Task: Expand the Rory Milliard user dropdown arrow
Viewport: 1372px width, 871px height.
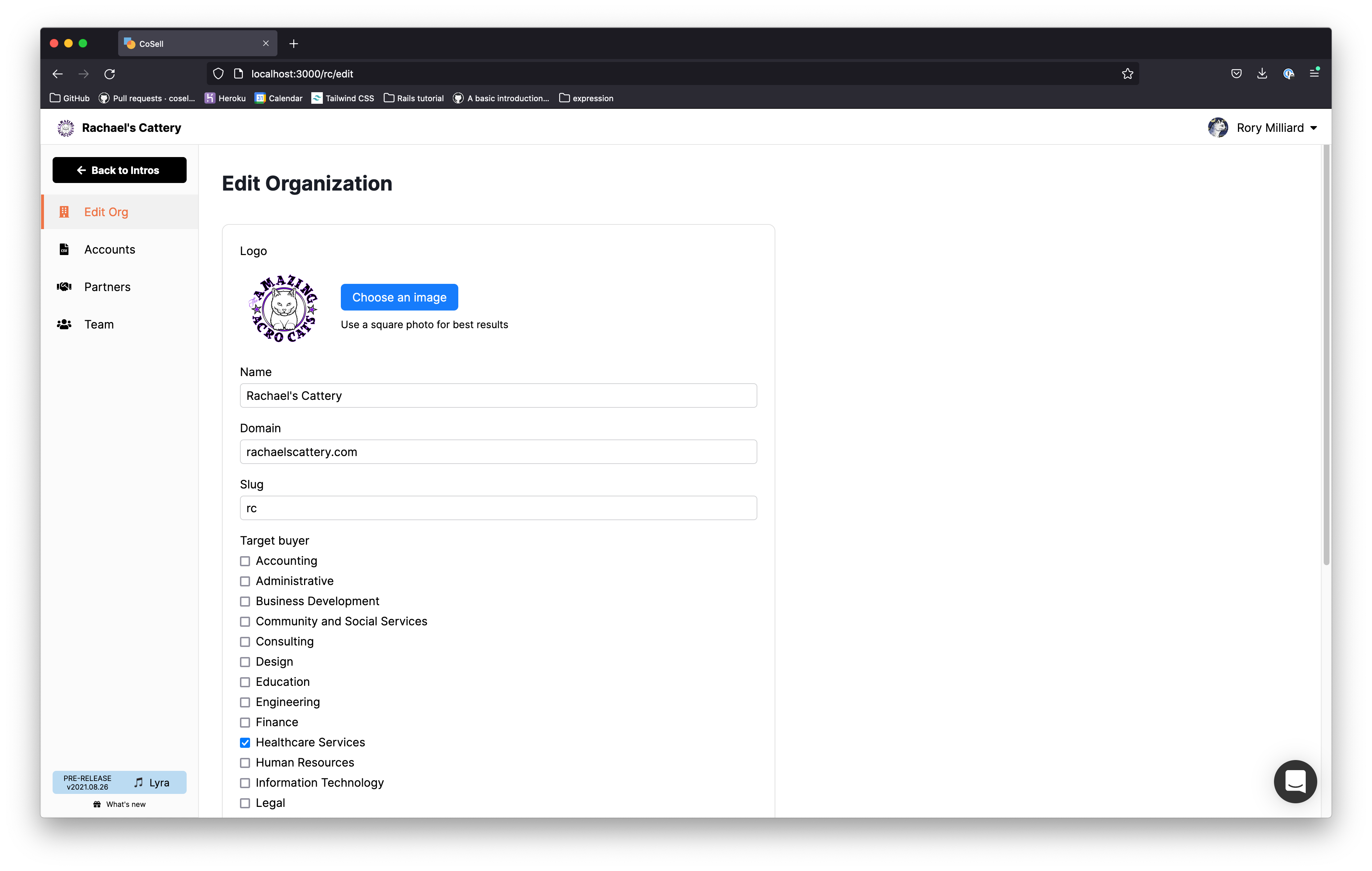Action: (1314, 128)
